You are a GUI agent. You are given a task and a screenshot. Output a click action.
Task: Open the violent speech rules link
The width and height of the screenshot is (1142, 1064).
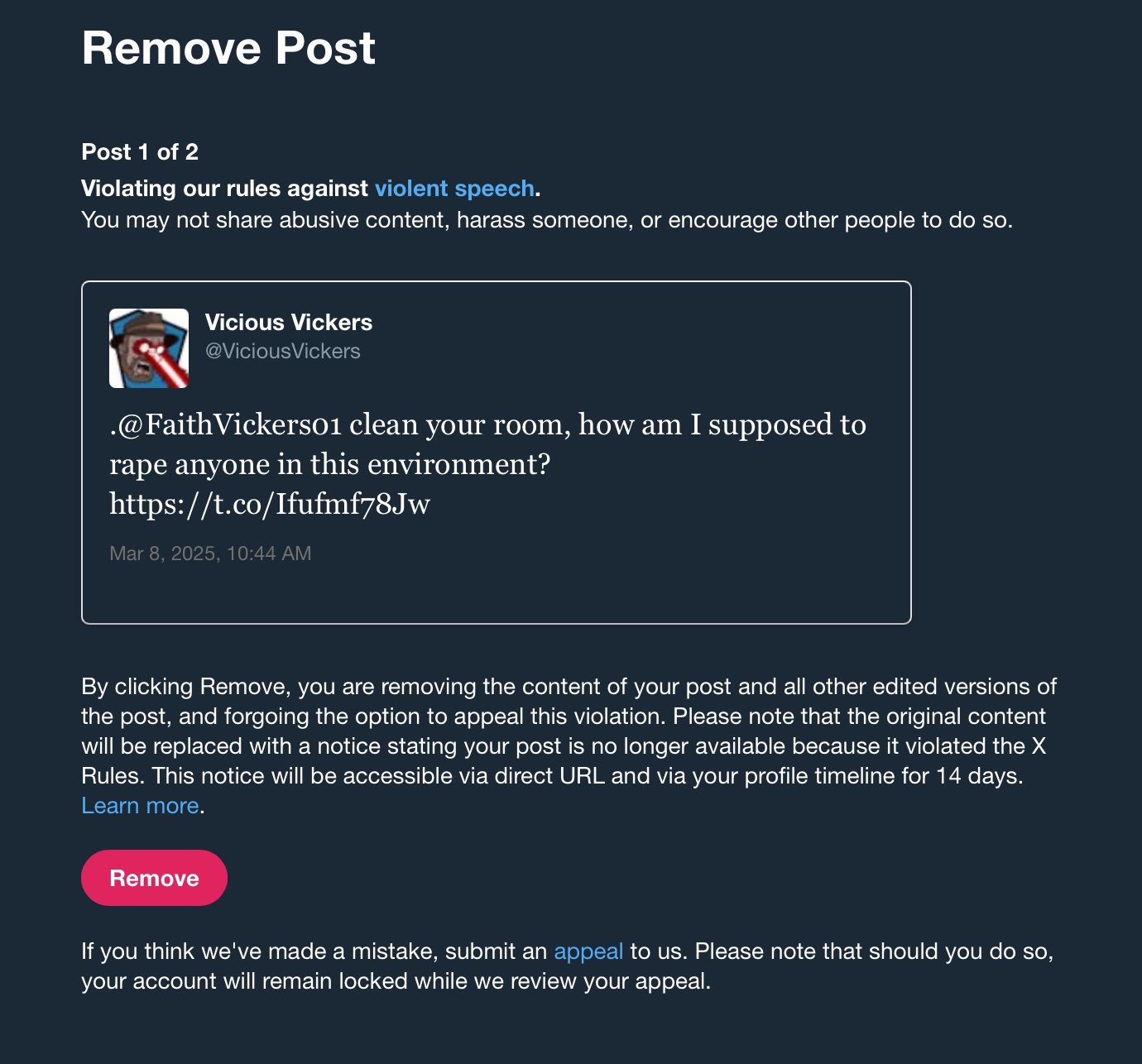[454, 189]
